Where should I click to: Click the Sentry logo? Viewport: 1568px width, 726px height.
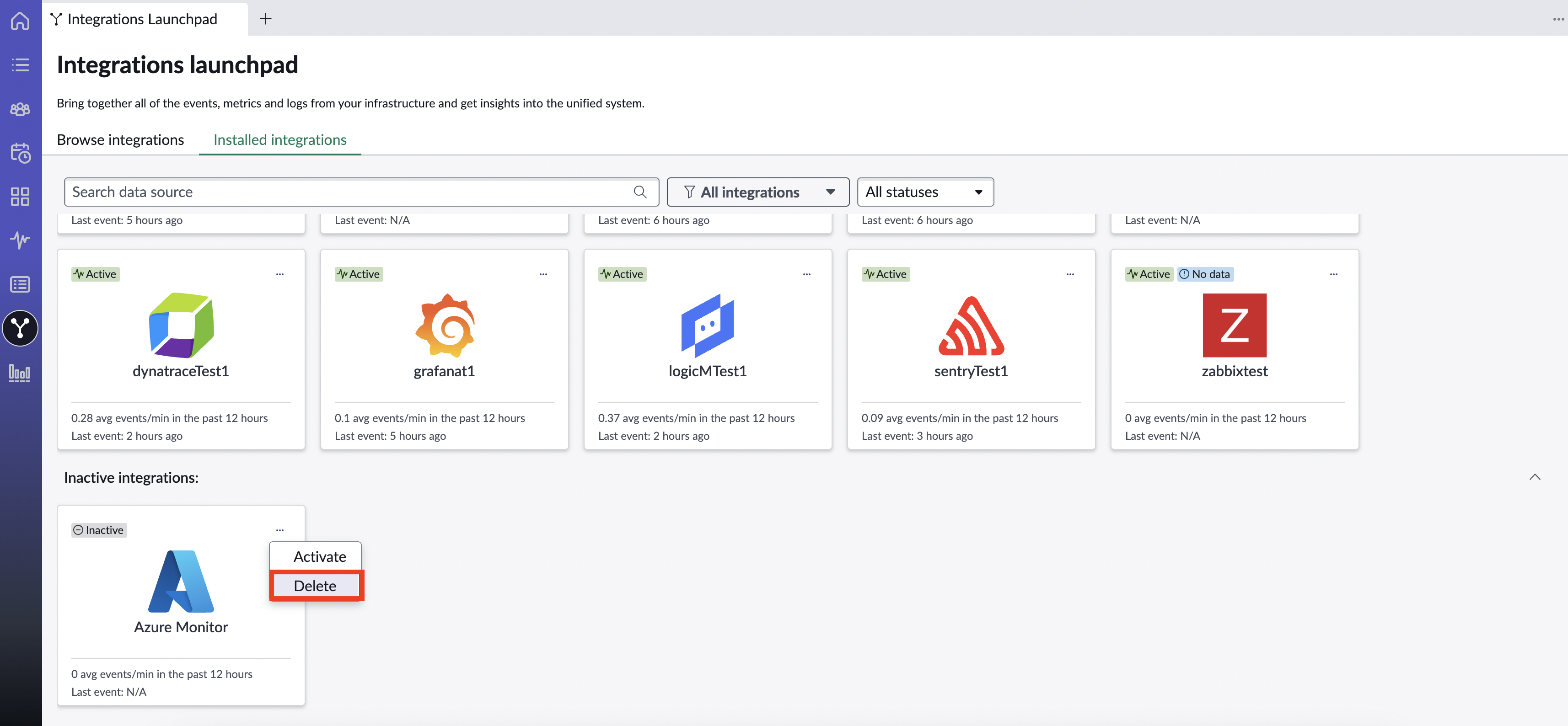point(972,326)
